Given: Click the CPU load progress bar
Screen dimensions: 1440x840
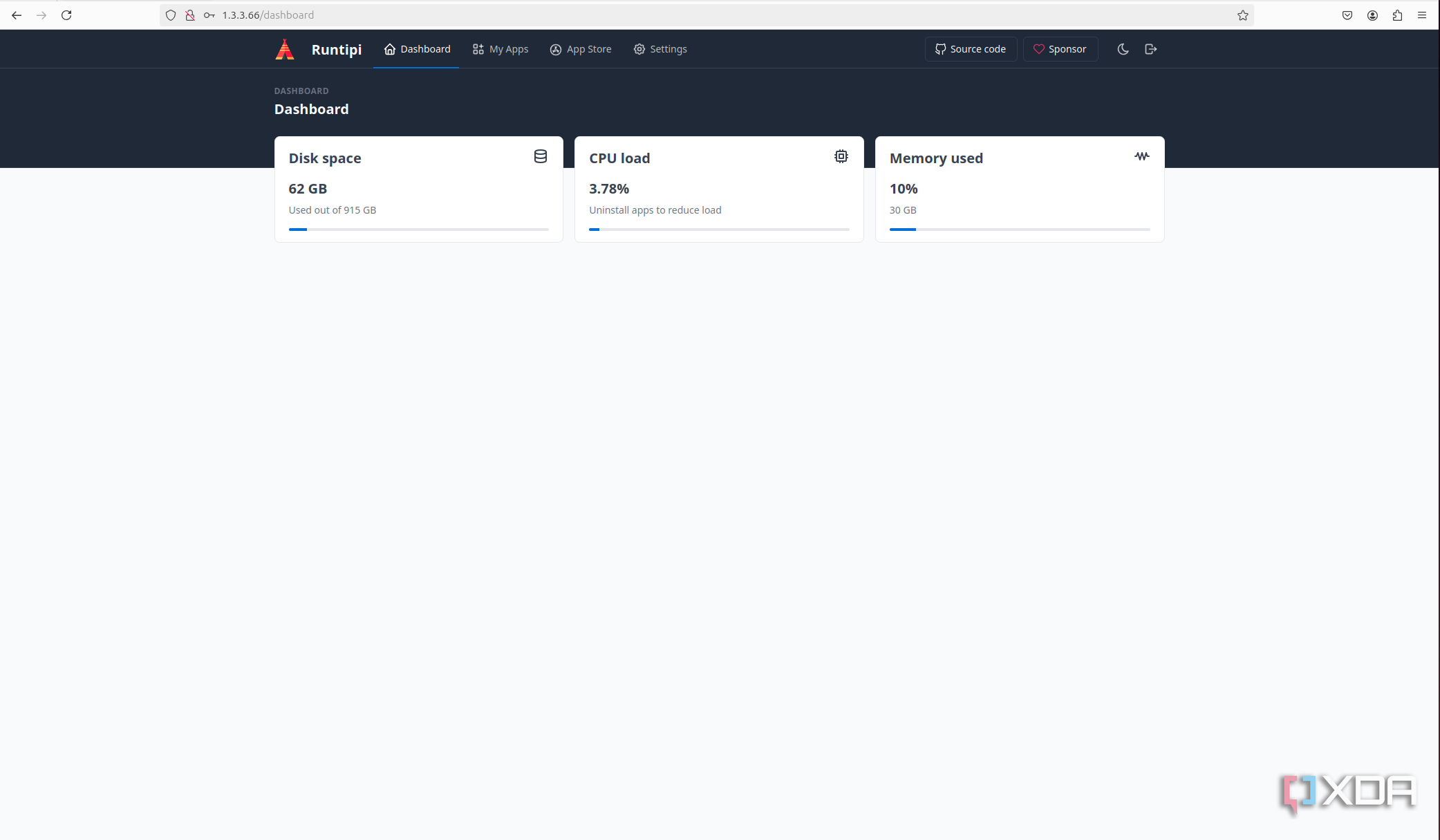Looking at the screenshot, I should (719, 229).
